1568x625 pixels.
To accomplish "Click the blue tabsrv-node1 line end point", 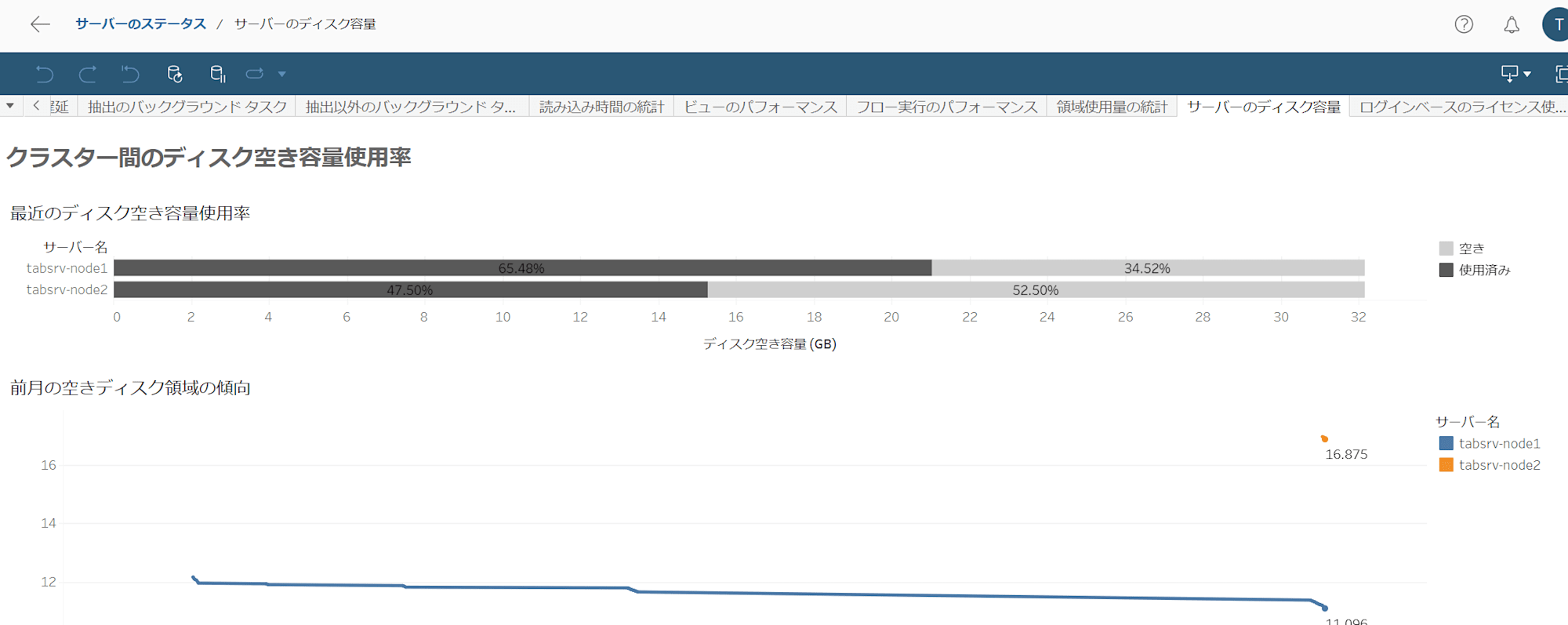I will [1325, 608].
